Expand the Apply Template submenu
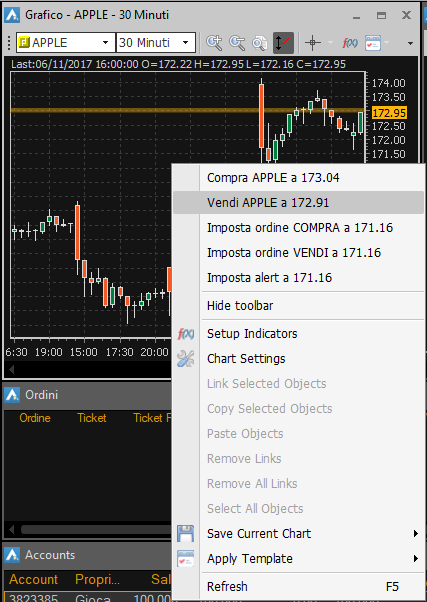The width and height of the screenshot is (427, 602). (416, 559)
